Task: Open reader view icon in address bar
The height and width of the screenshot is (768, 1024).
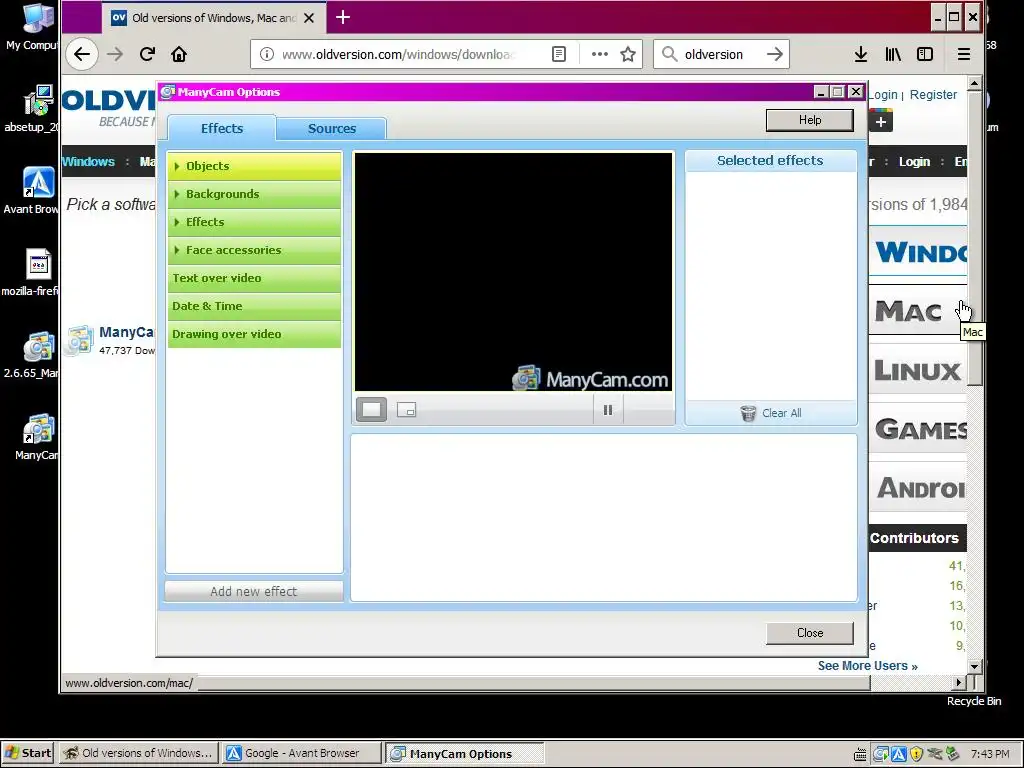Action: click(x=559, y=54)
